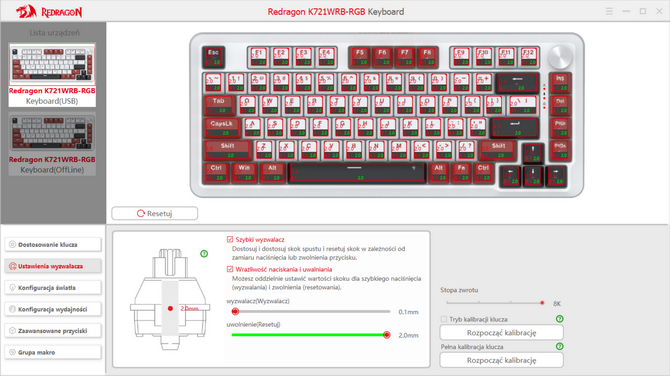The height and width of the screenshot is (376, 670).
Task: Click the Resetuj button
Action: coord(155,213)
